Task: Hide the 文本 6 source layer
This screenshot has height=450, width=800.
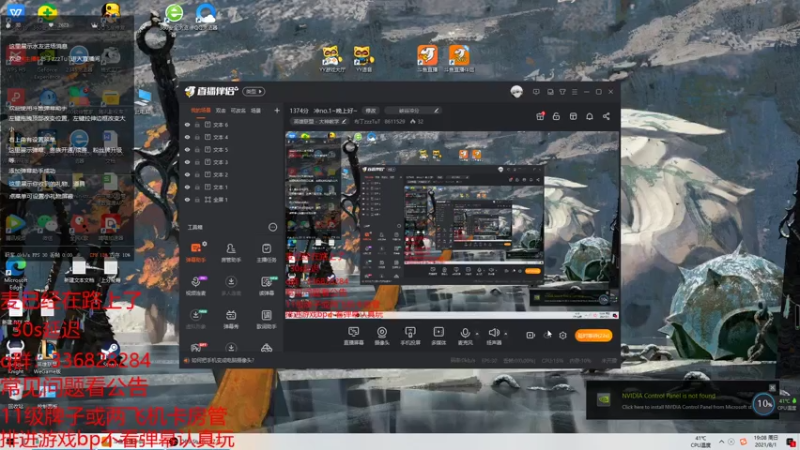Action: coord(187,124)
